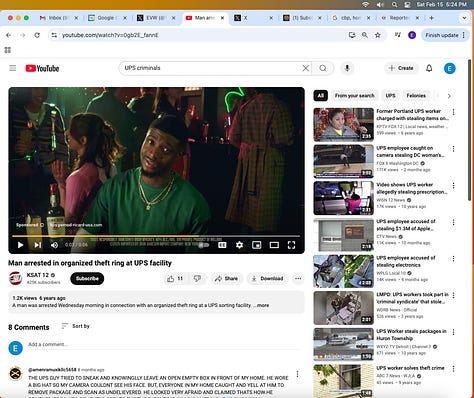Screen dimensions: 474x398
Task: Download the video
Action: pyautogui.click(x=267, y=279)
